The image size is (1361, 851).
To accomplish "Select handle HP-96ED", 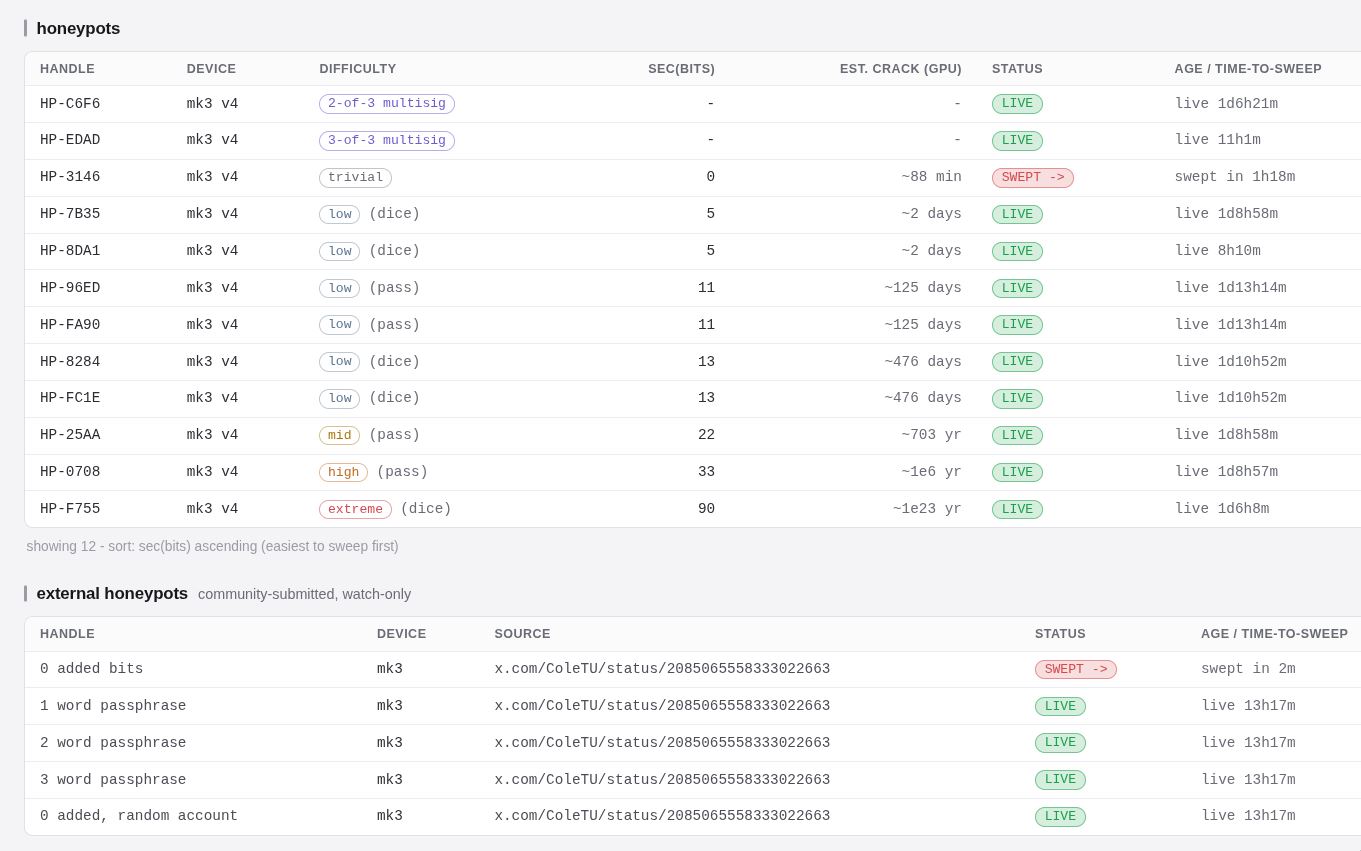I will click(x=70, y=288).
